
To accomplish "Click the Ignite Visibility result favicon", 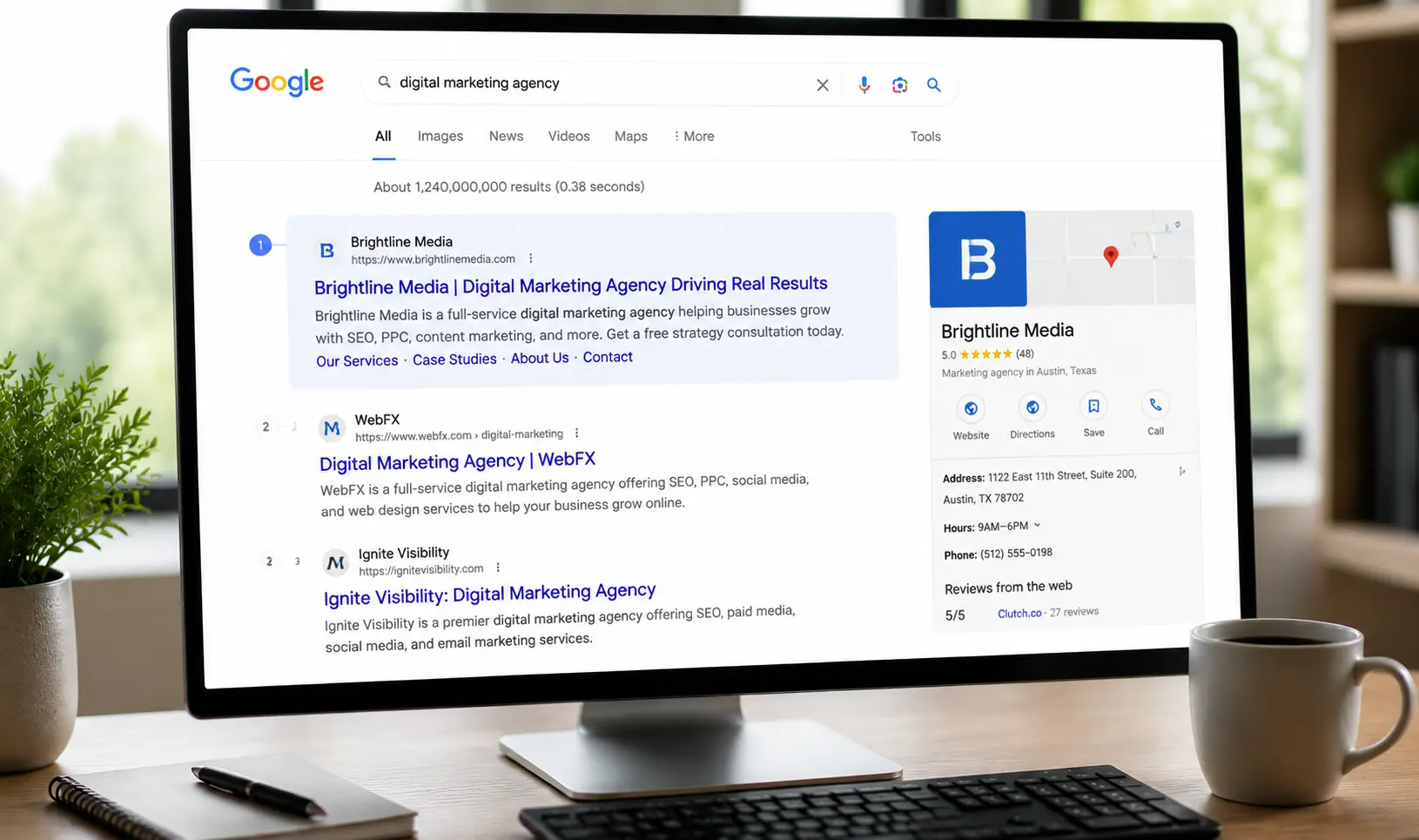I will coord(336,563).
